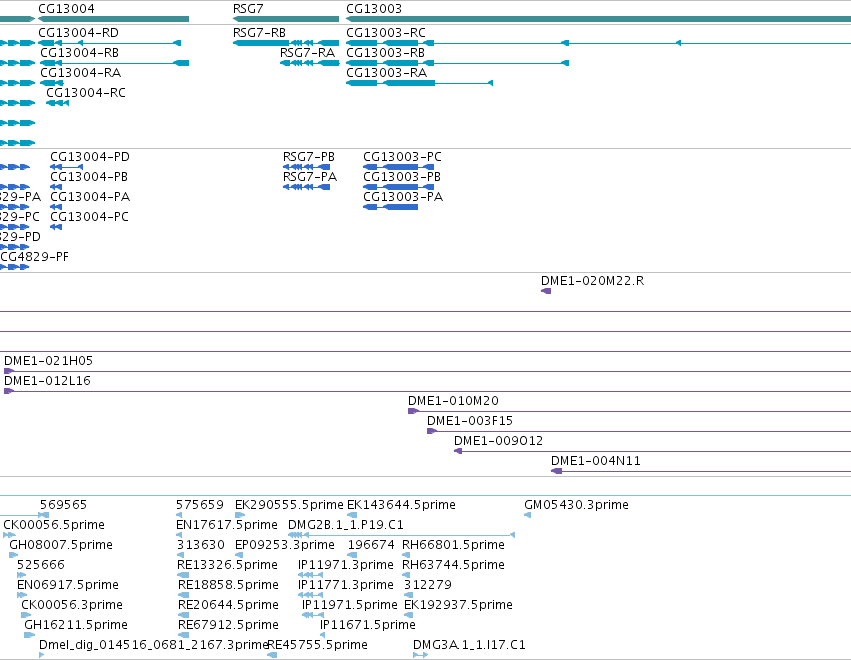
Task: Select EST IP11971.5prime
Action: click(350, 606)
